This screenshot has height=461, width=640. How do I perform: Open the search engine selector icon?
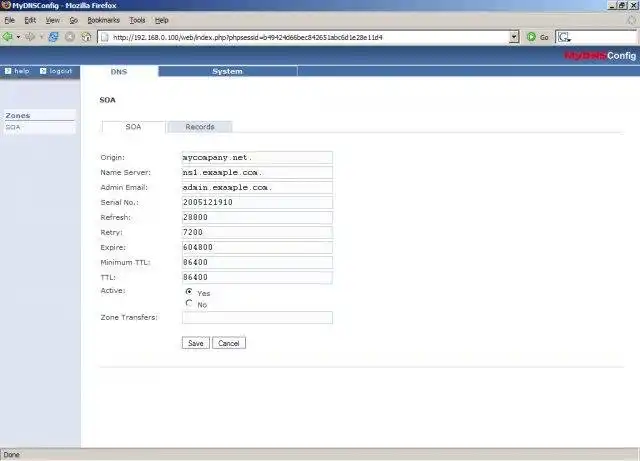(564, 37)
